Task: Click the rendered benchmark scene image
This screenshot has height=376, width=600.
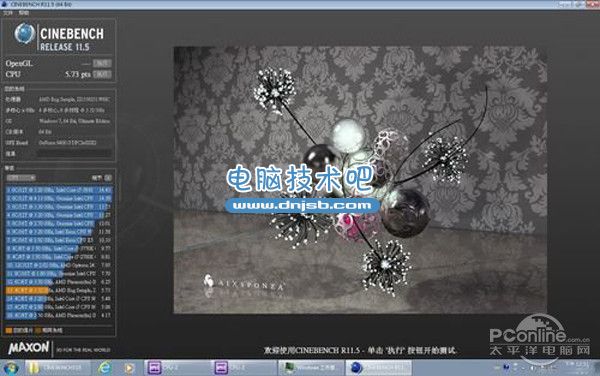Action: 360,180
